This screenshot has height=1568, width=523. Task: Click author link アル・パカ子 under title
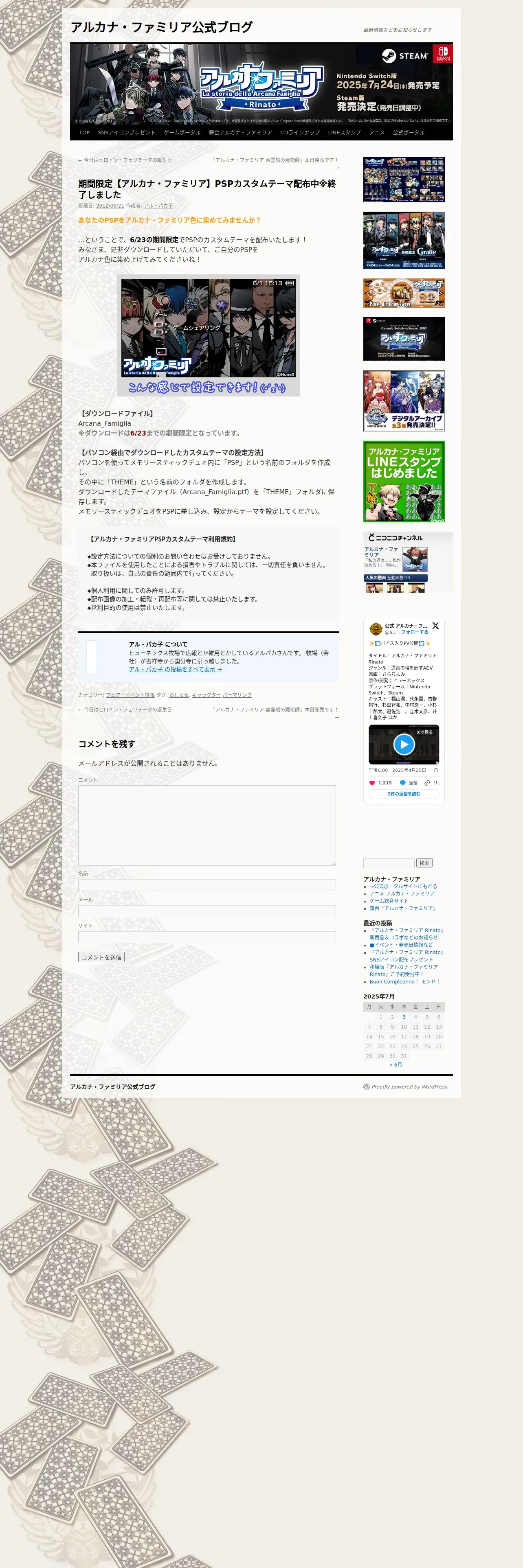(x=158, y=206)
